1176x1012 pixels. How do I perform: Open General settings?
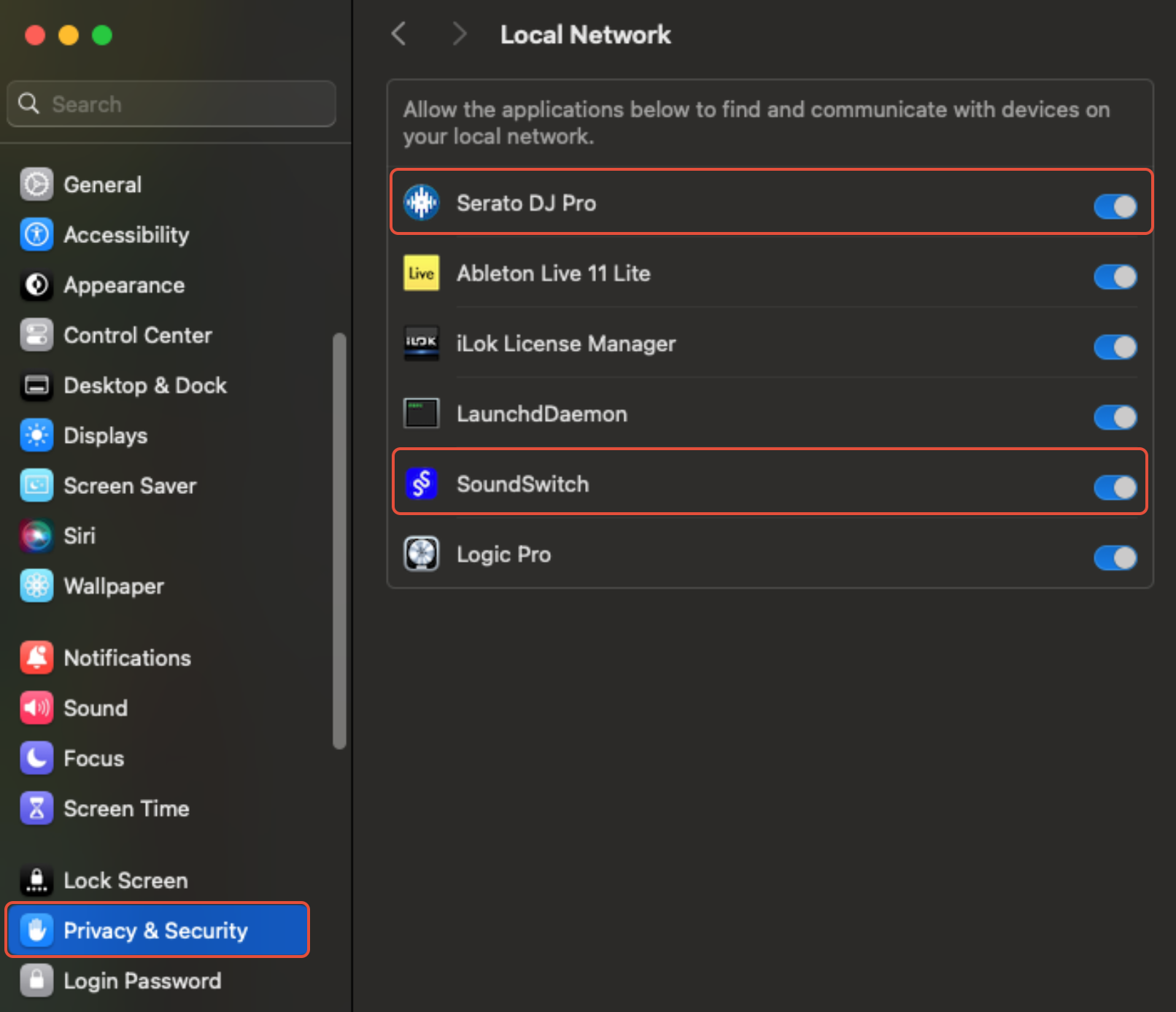(x=103, y=185)
